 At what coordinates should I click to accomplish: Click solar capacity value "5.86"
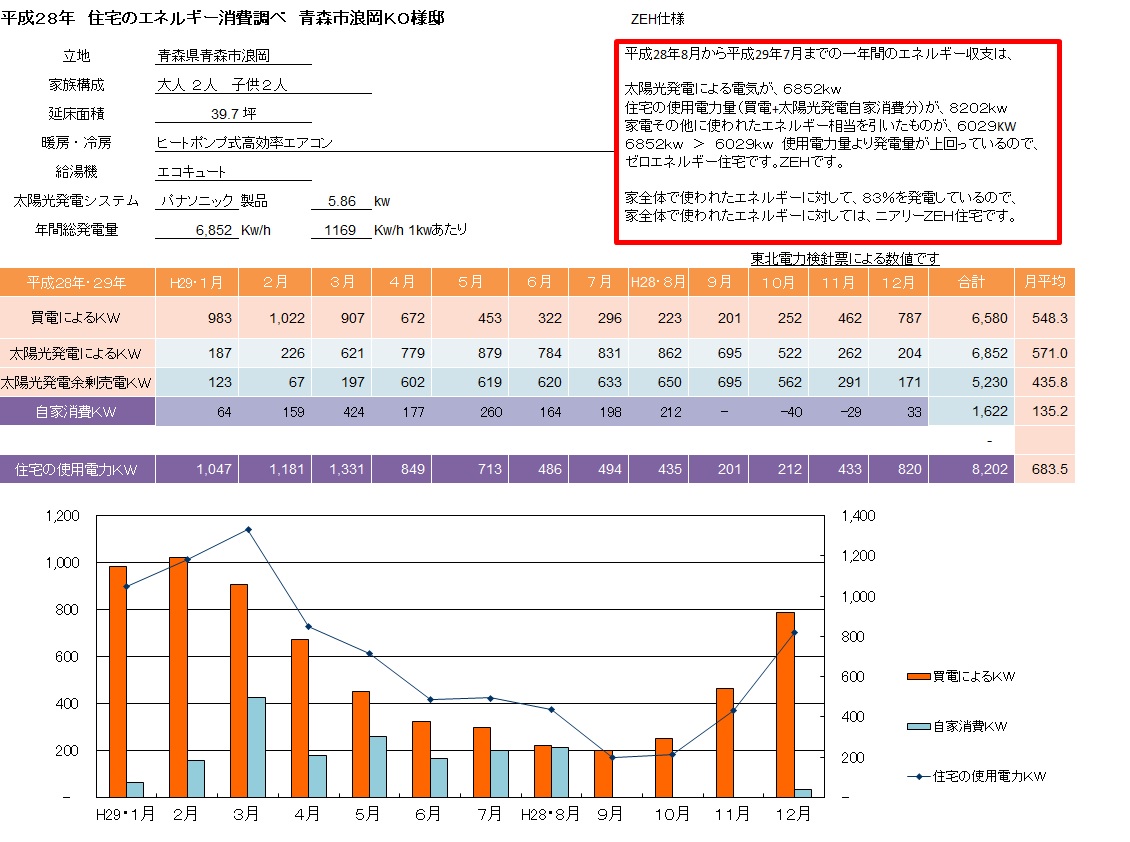(342, 201)
